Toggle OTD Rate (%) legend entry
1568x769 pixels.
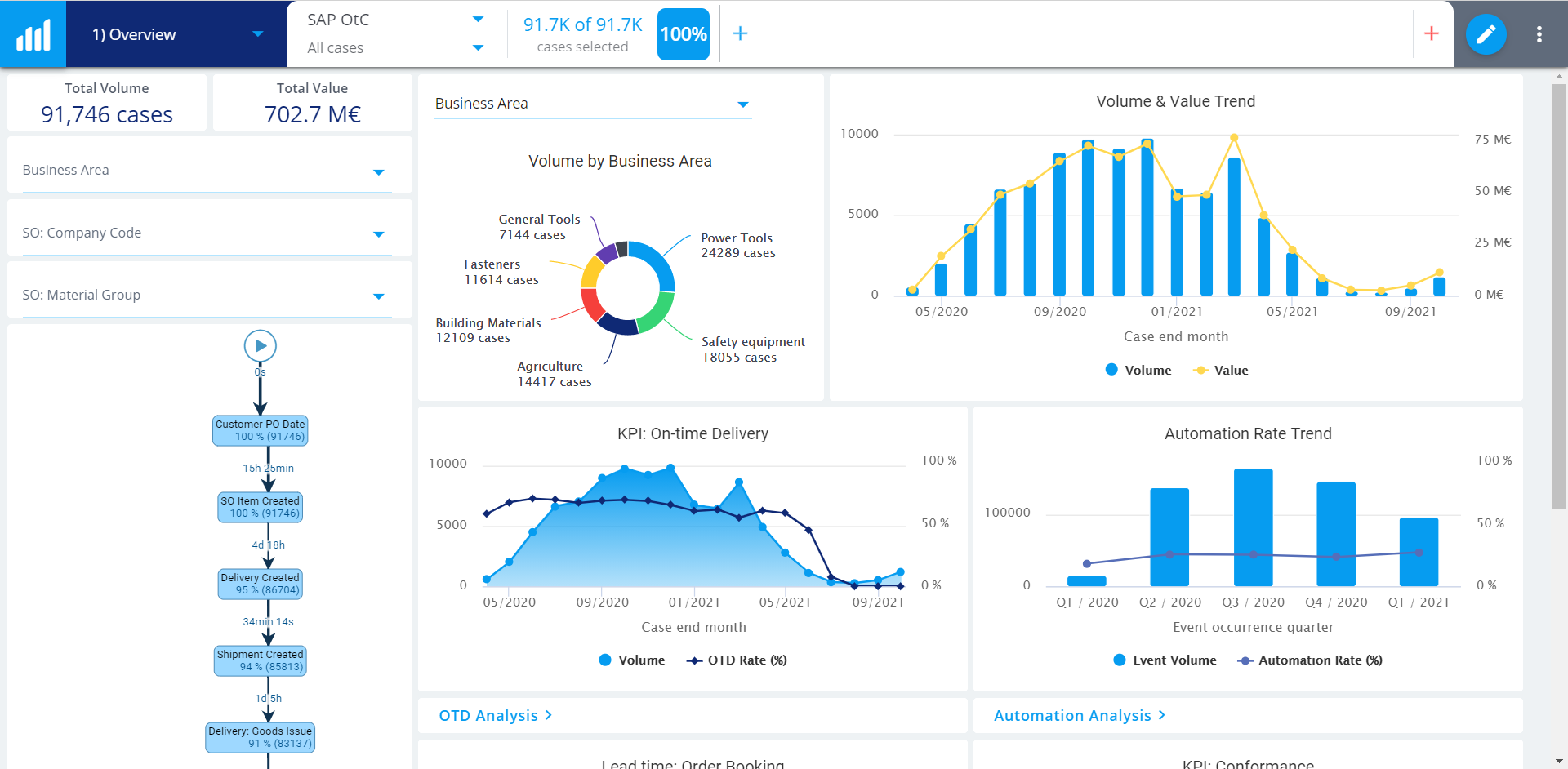(x=737, y=660)
